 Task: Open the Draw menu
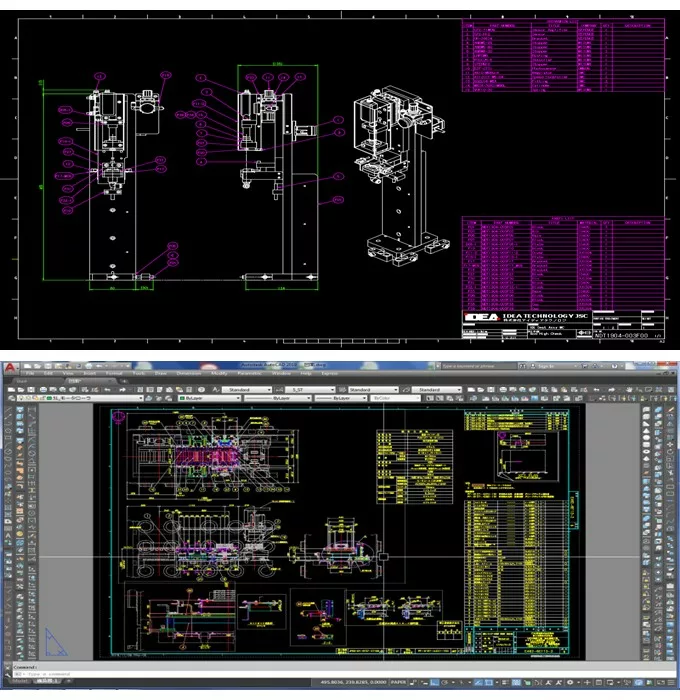point(161,373)
